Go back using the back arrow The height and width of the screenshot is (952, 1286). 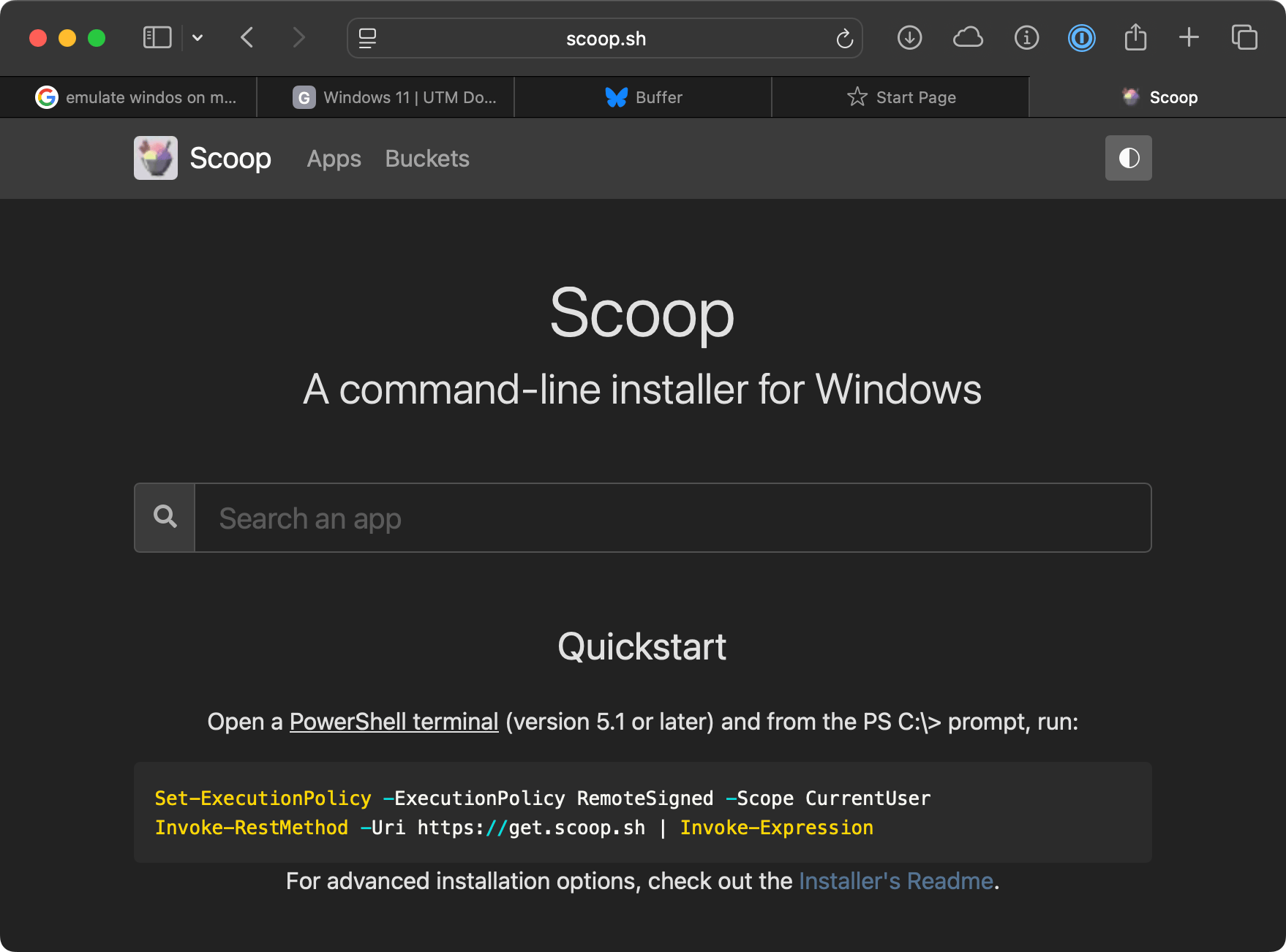[x=247, y=38]
